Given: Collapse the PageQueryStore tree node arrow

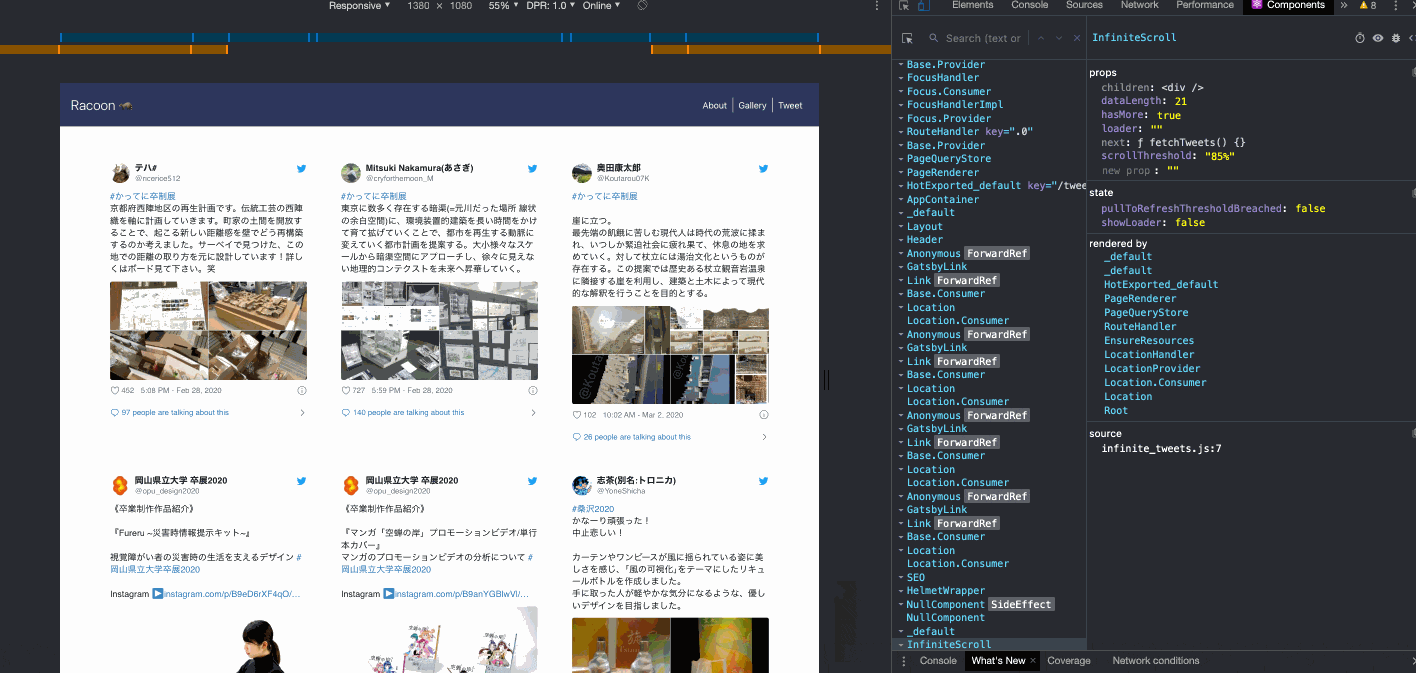Looking at the screenshot, I should tap(901, 159).
